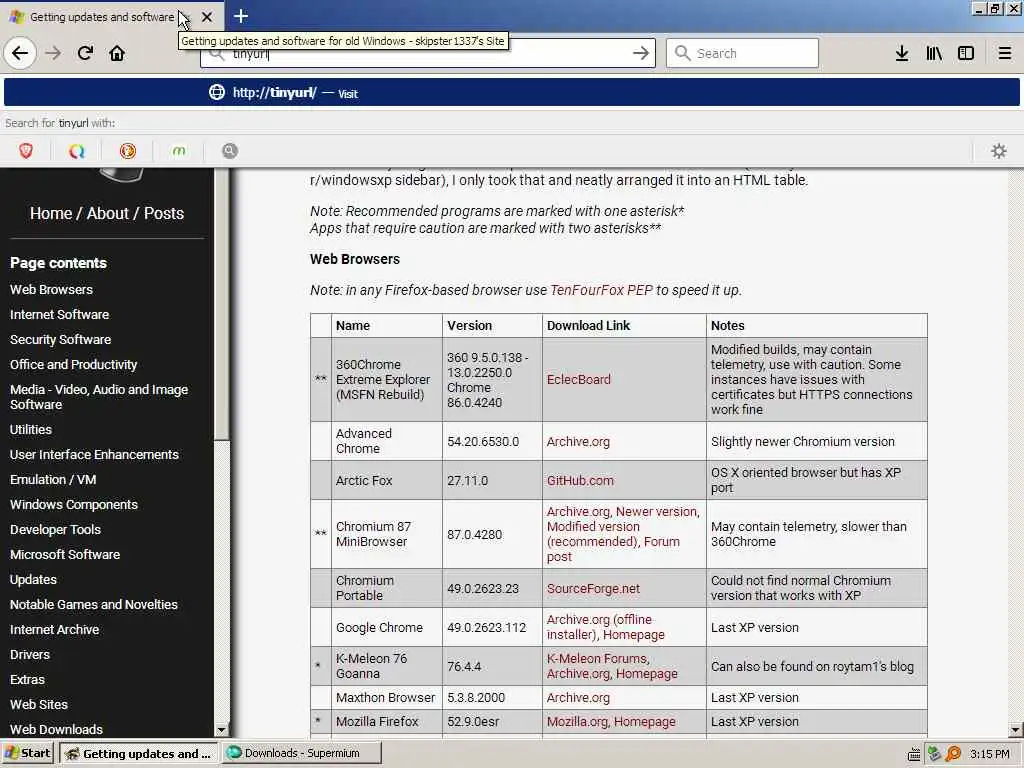Click the sidebar scrollbar thumb
Image resolution: width=1024 pixels, height=768 pixels.
point(222,304)
